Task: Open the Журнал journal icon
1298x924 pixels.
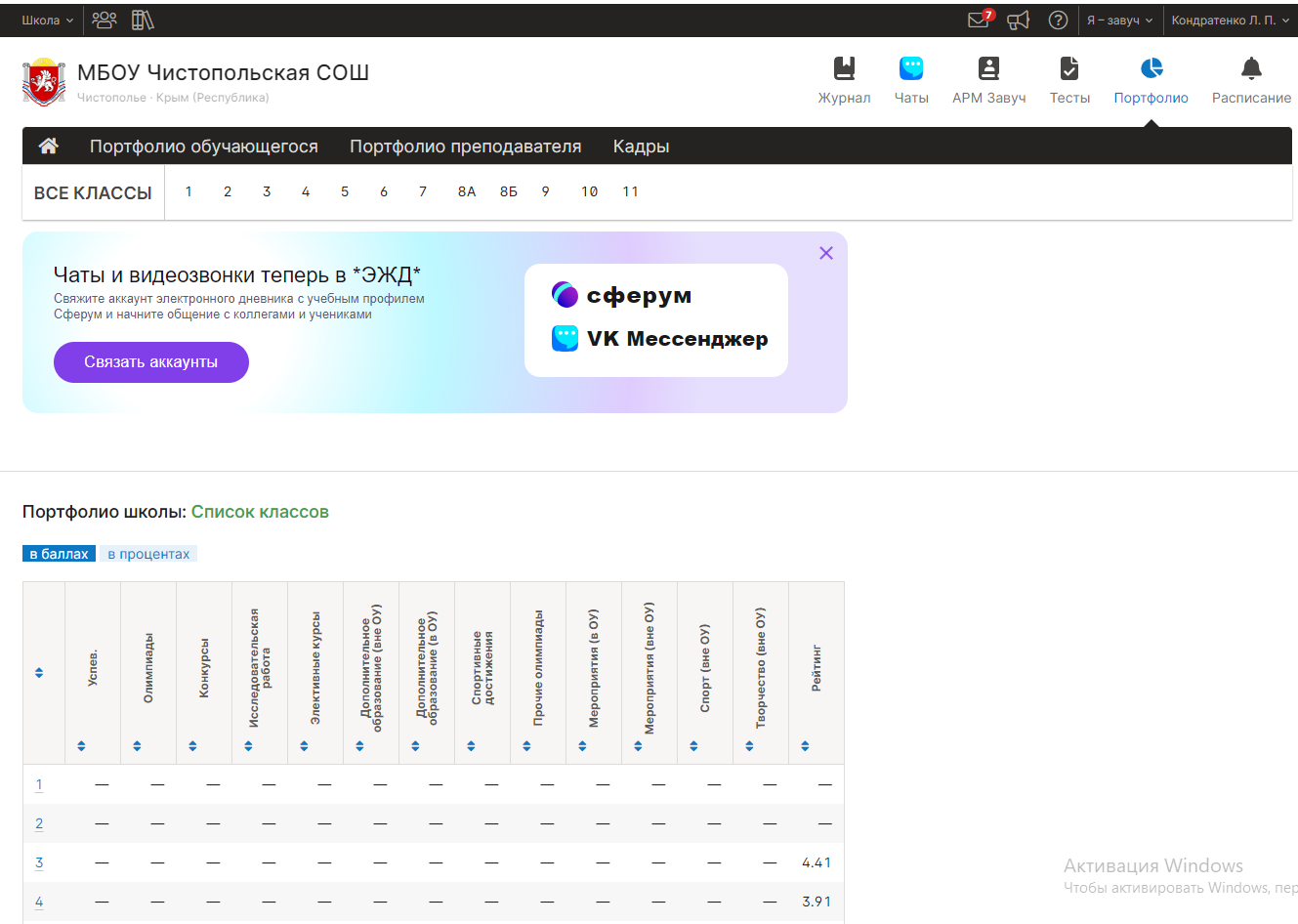Action: tap(844, 68)
